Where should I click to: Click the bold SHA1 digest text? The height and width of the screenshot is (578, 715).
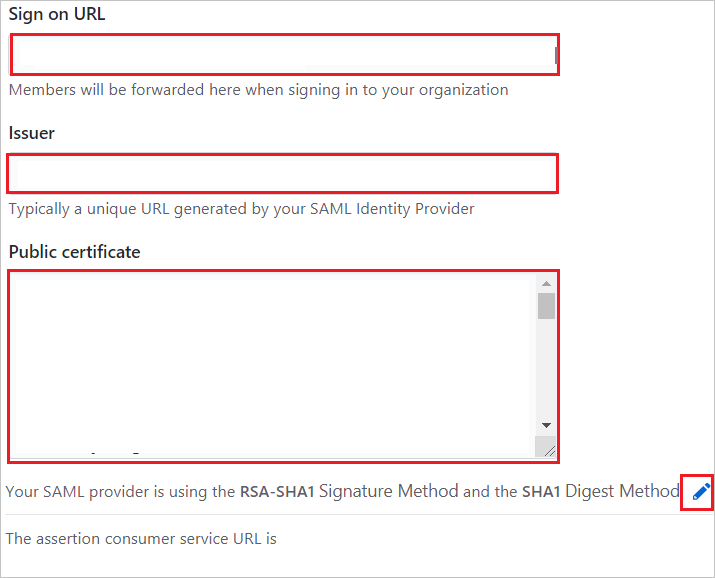[541, 492]
